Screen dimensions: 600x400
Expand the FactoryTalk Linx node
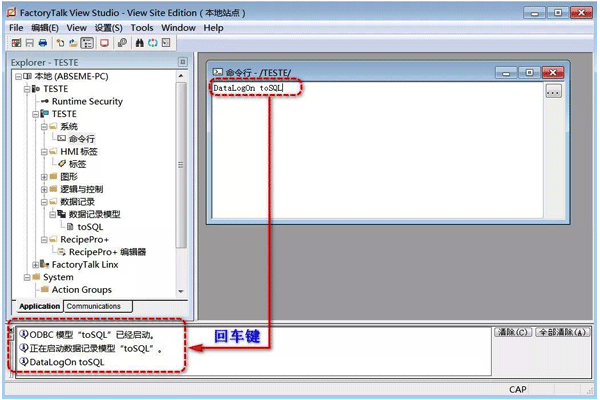pos(33,265)
